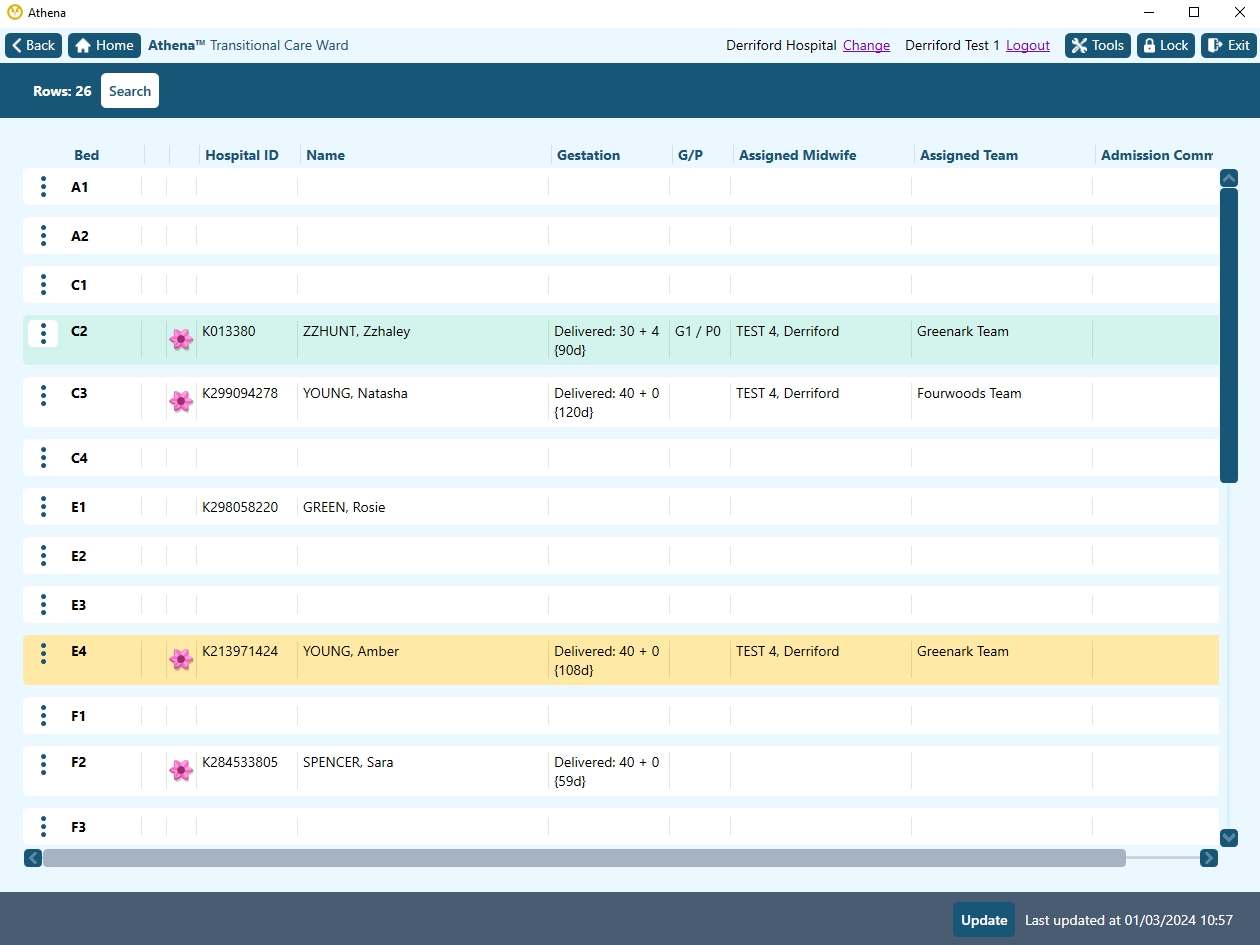Click the horizontal scrollbar thumb
The height and width of the screenshot is (945, 1260).
[584, 858]
